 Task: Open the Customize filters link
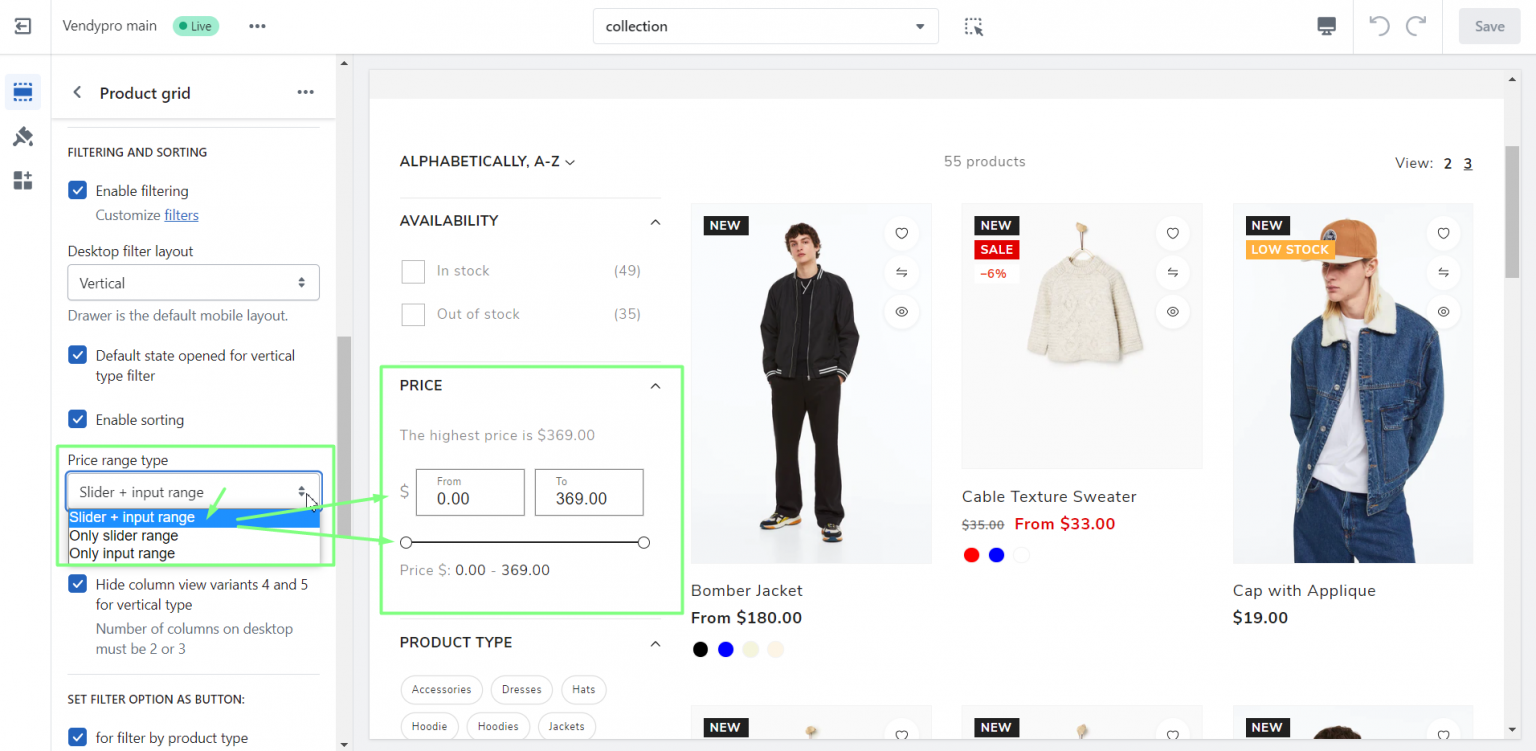point(181,215)
